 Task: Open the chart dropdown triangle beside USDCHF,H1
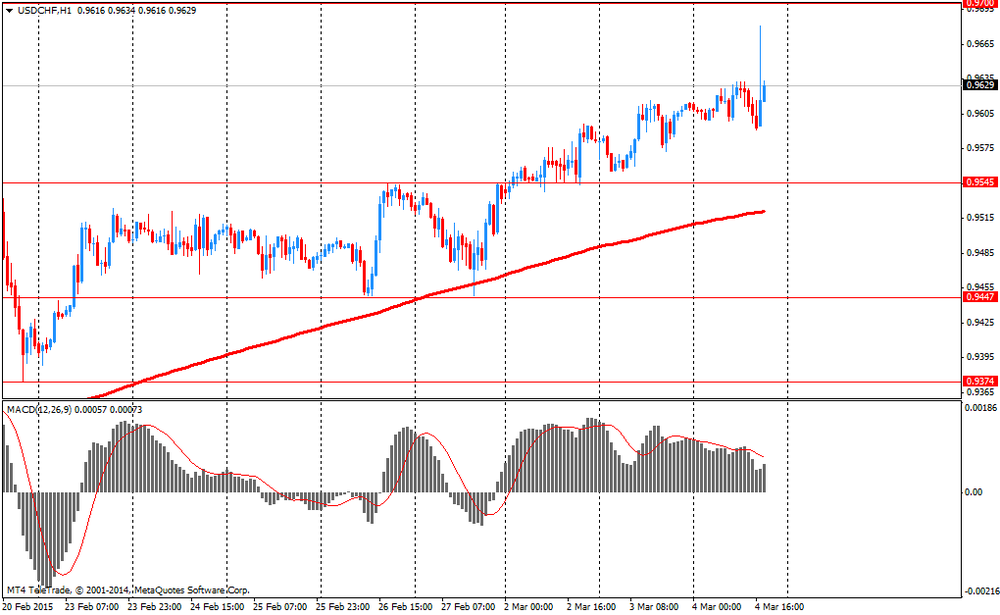9,11
